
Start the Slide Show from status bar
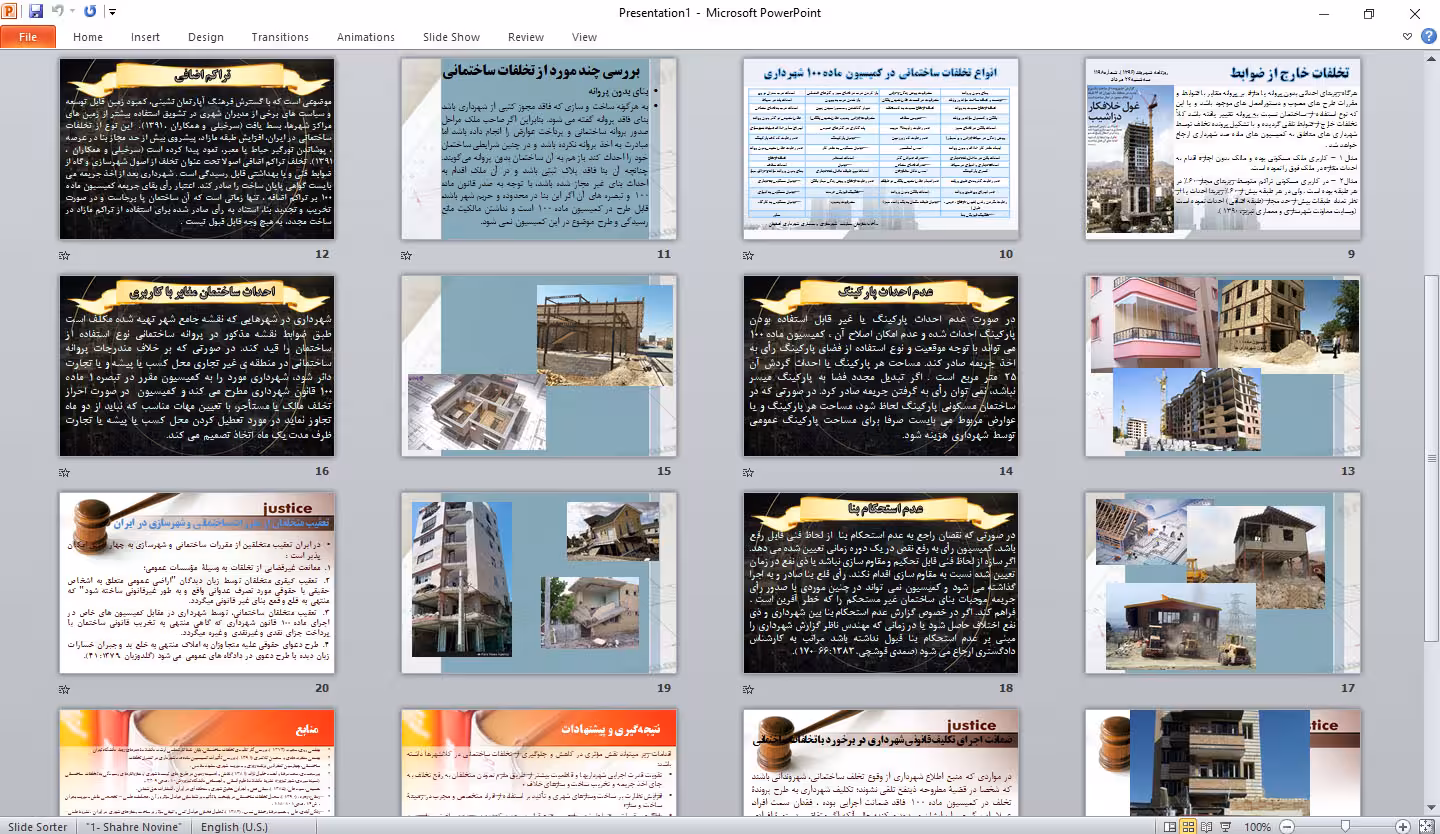[x=1227, y=827]
